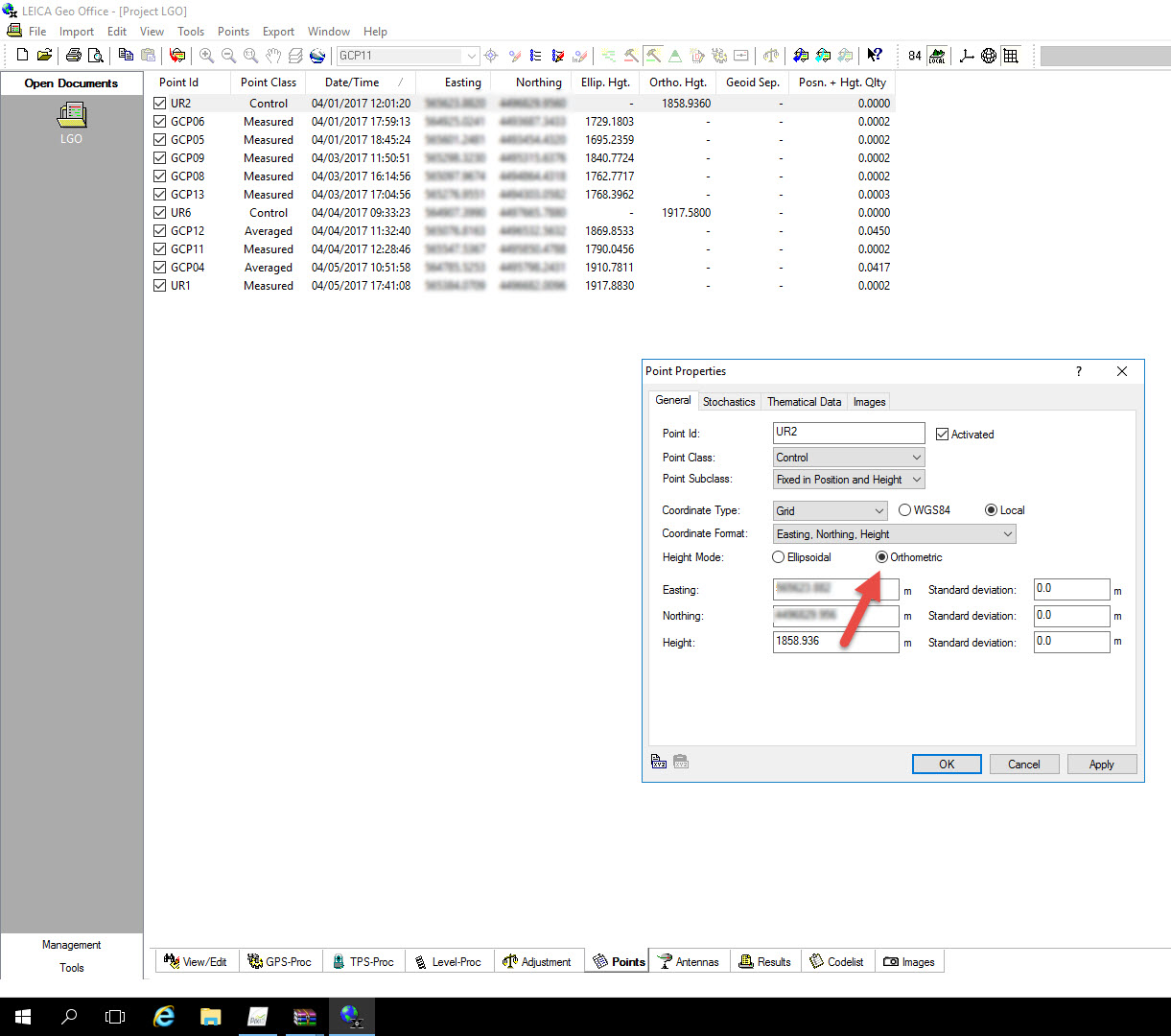Click the Local coordinate system icon
This screenshot has height=1036, width=1171.
click(x=937, y=56)
